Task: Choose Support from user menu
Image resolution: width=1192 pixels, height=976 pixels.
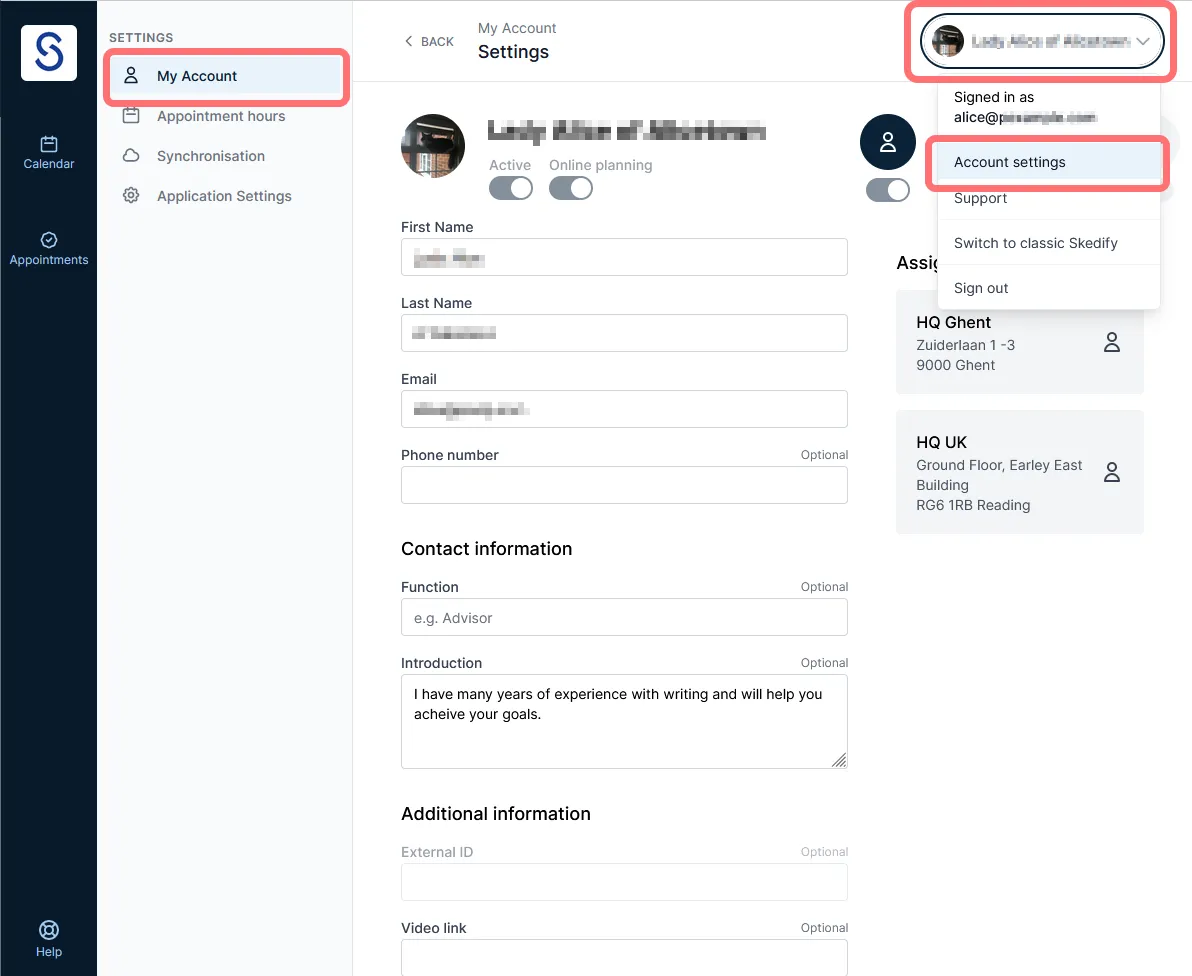Action: pyautogui.click(x=1048, y=198)
